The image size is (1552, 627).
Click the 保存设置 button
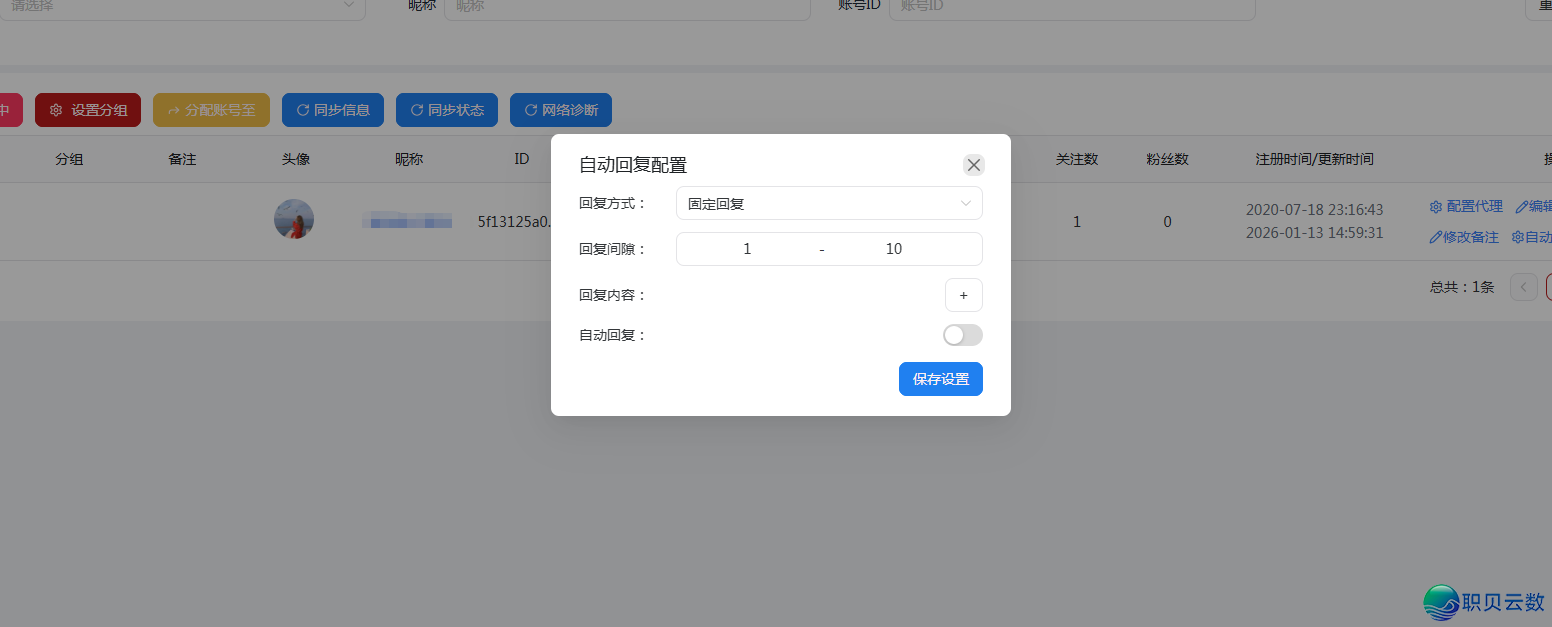940,379
